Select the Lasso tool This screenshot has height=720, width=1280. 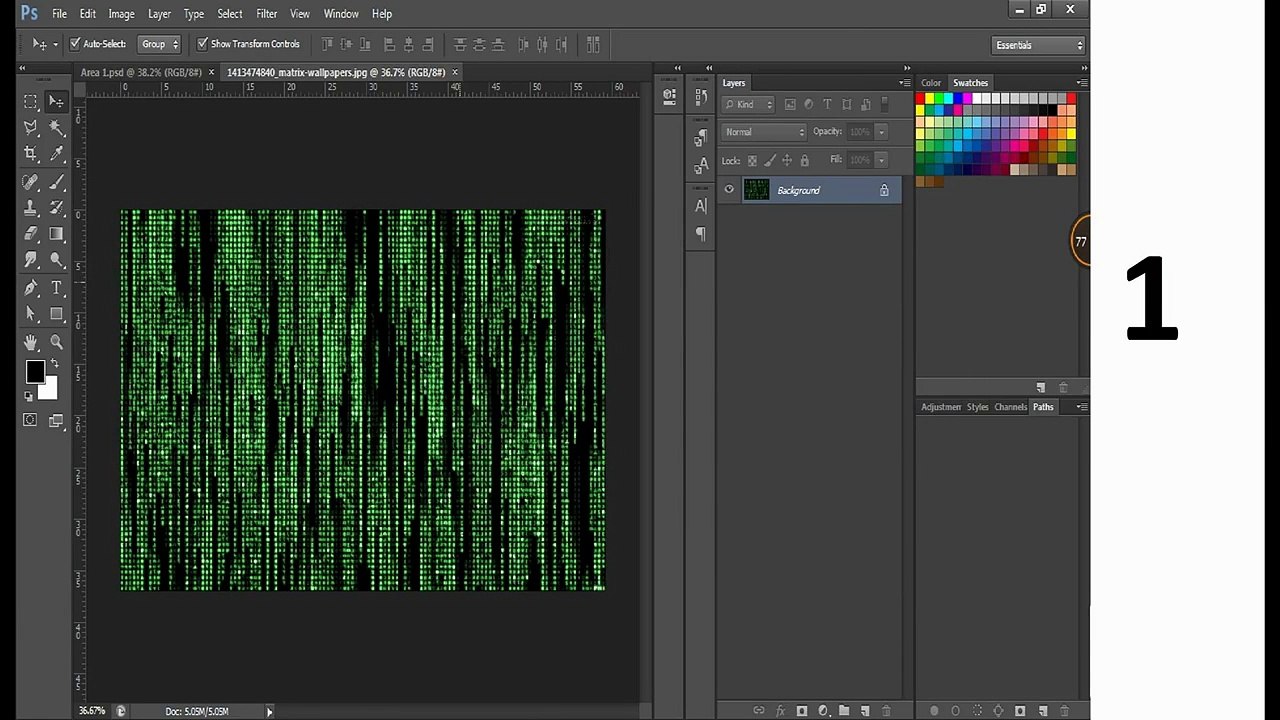click(31, 128)
